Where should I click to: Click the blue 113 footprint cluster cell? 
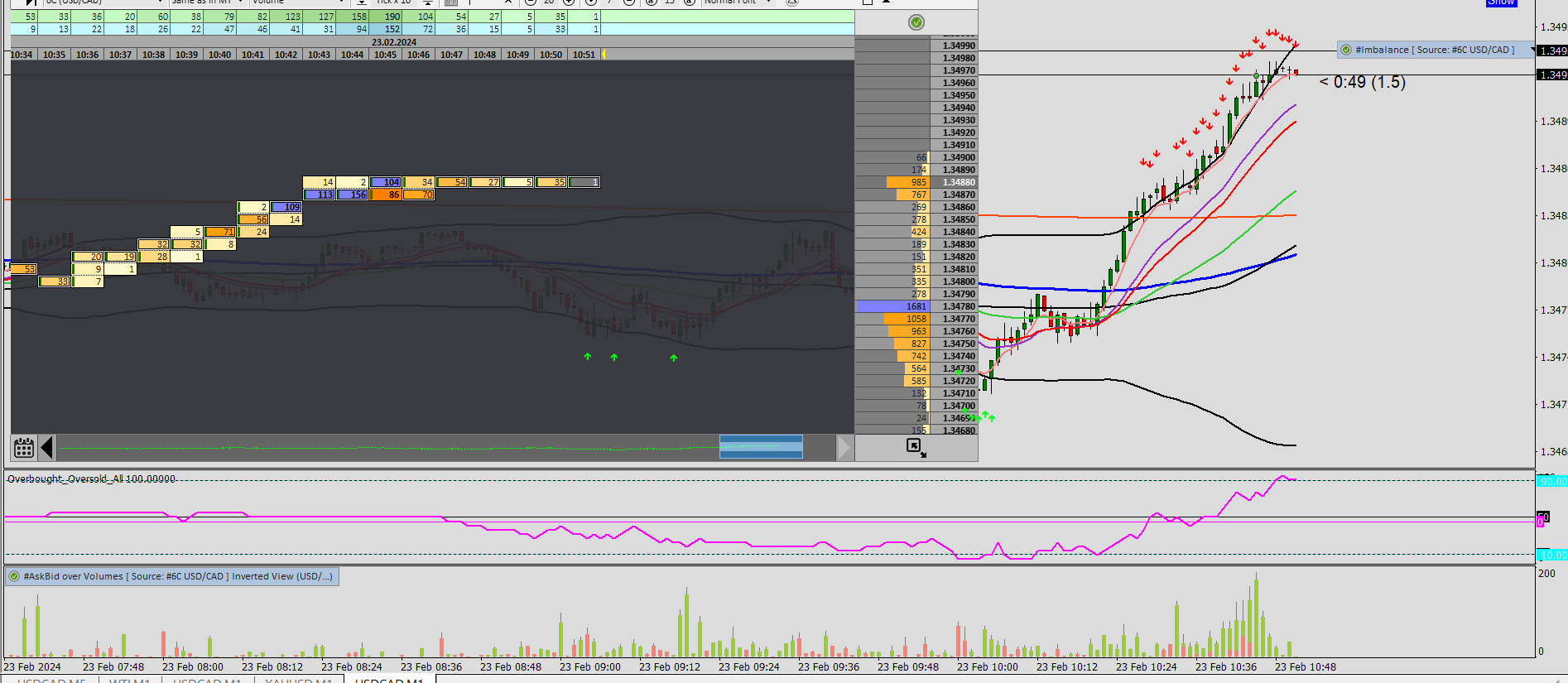[x=320, y=195]
